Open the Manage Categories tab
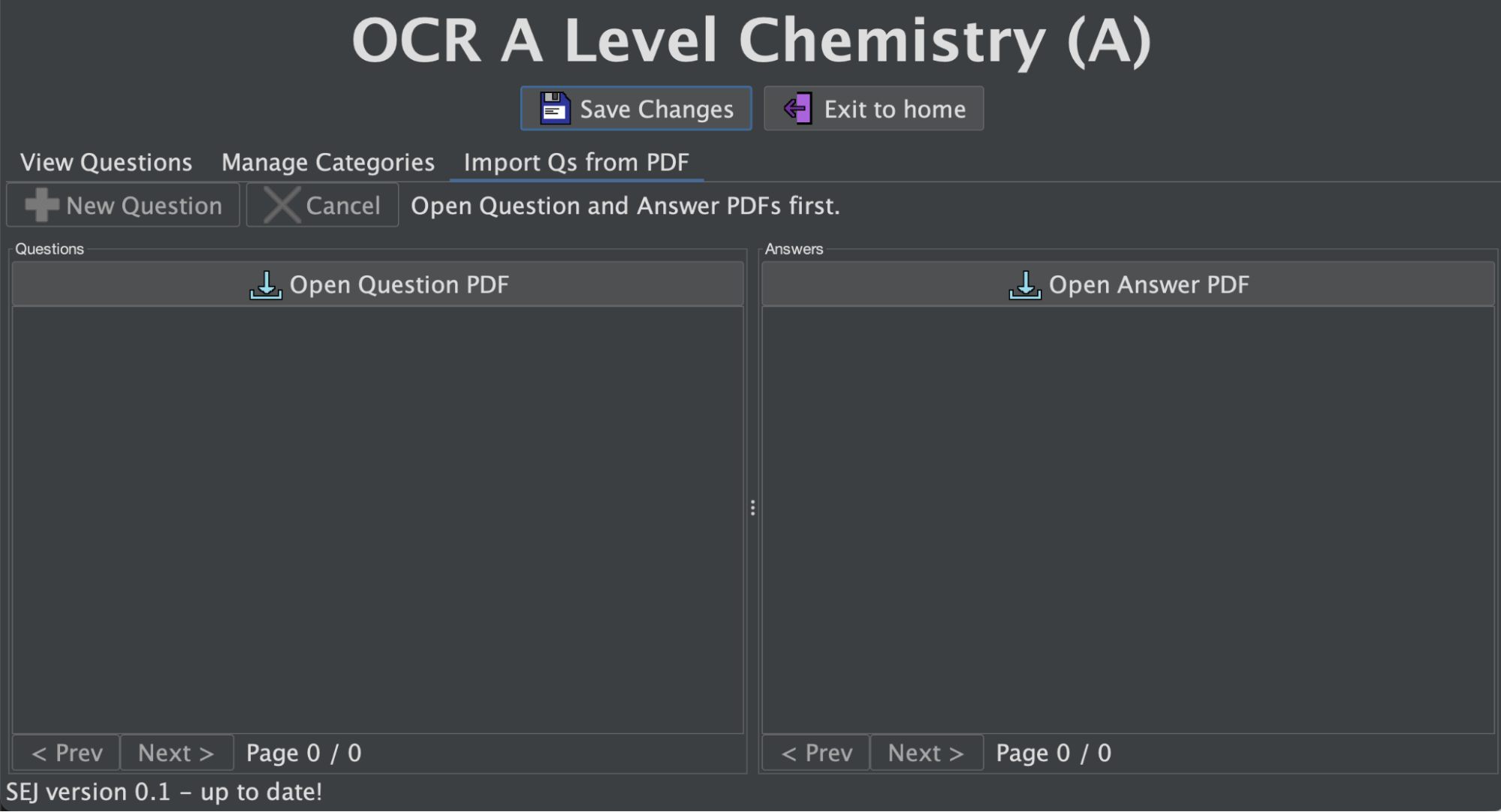 [327, 162]
